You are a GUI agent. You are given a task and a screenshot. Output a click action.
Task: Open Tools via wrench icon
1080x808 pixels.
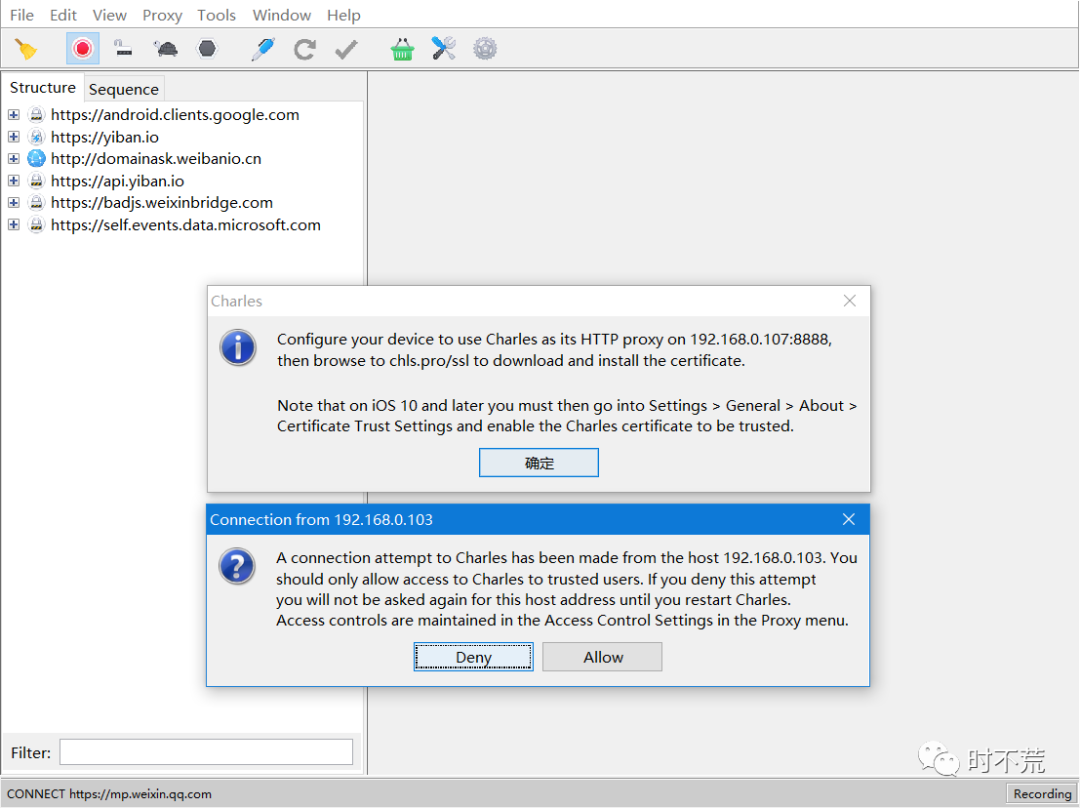[444, 49]
